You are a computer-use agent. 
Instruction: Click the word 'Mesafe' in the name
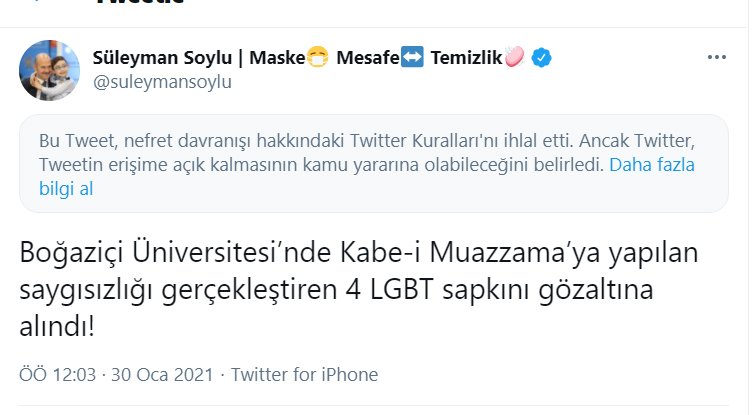coord(366,58)
